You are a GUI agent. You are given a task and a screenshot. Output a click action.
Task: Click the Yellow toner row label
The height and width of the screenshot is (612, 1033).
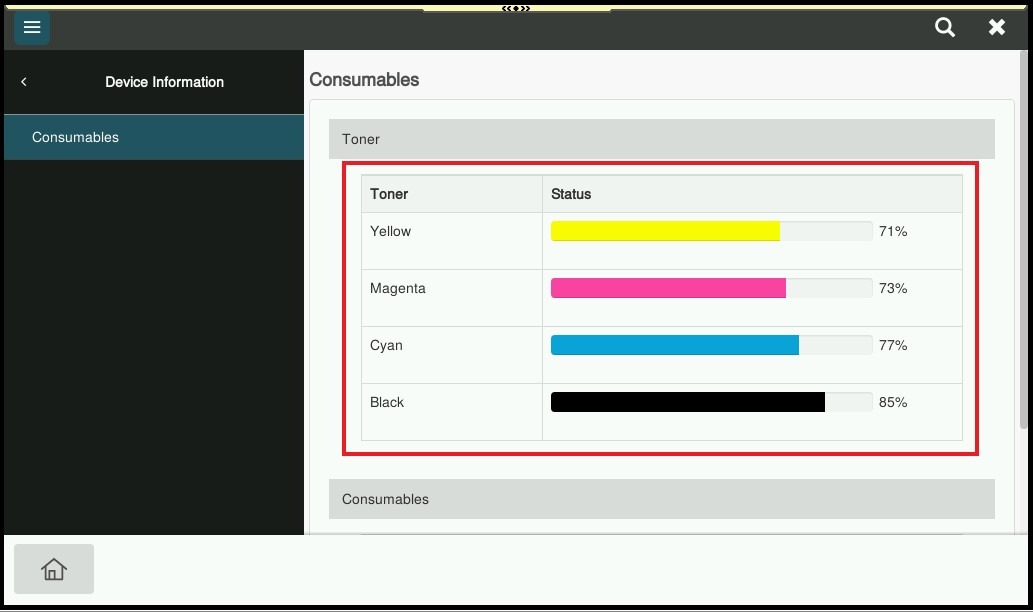coord(391,231)
